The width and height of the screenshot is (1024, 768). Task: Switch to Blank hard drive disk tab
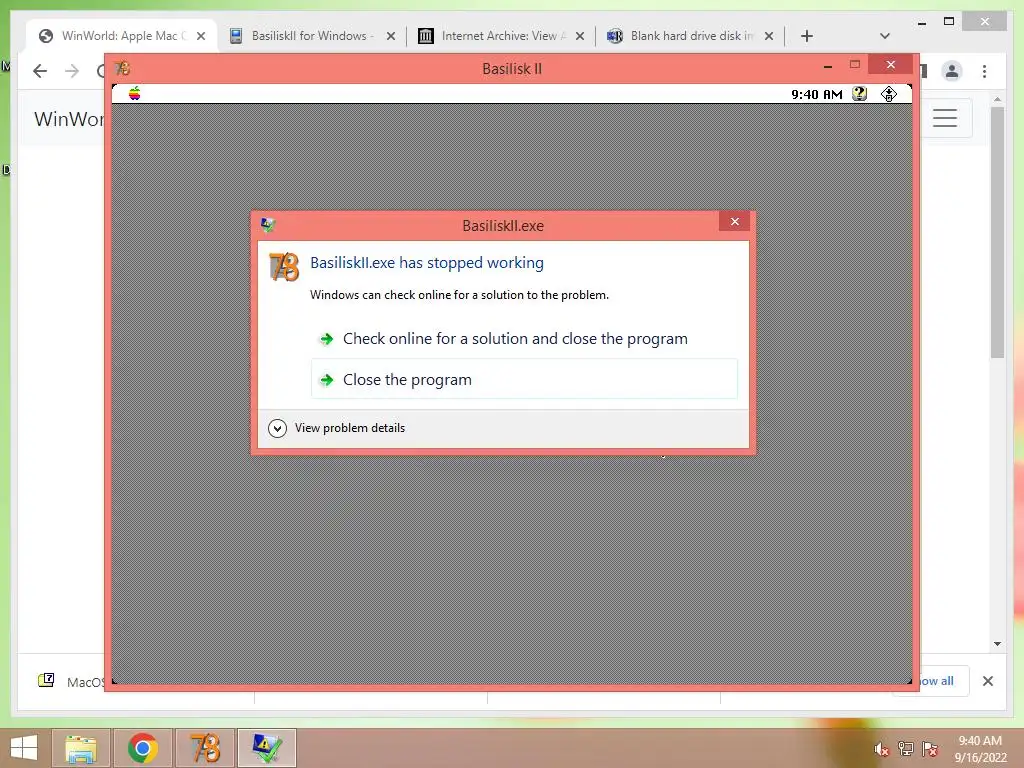click(691, 36)
